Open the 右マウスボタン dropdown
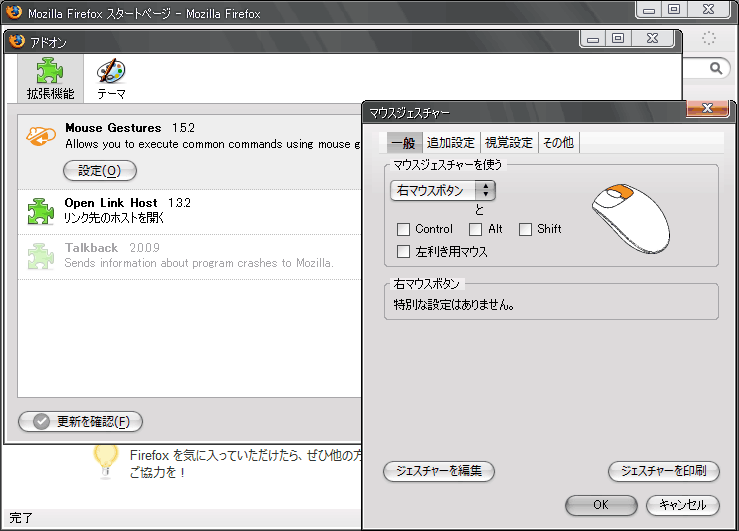The image size is (739, 531). (x=443, y=190)
